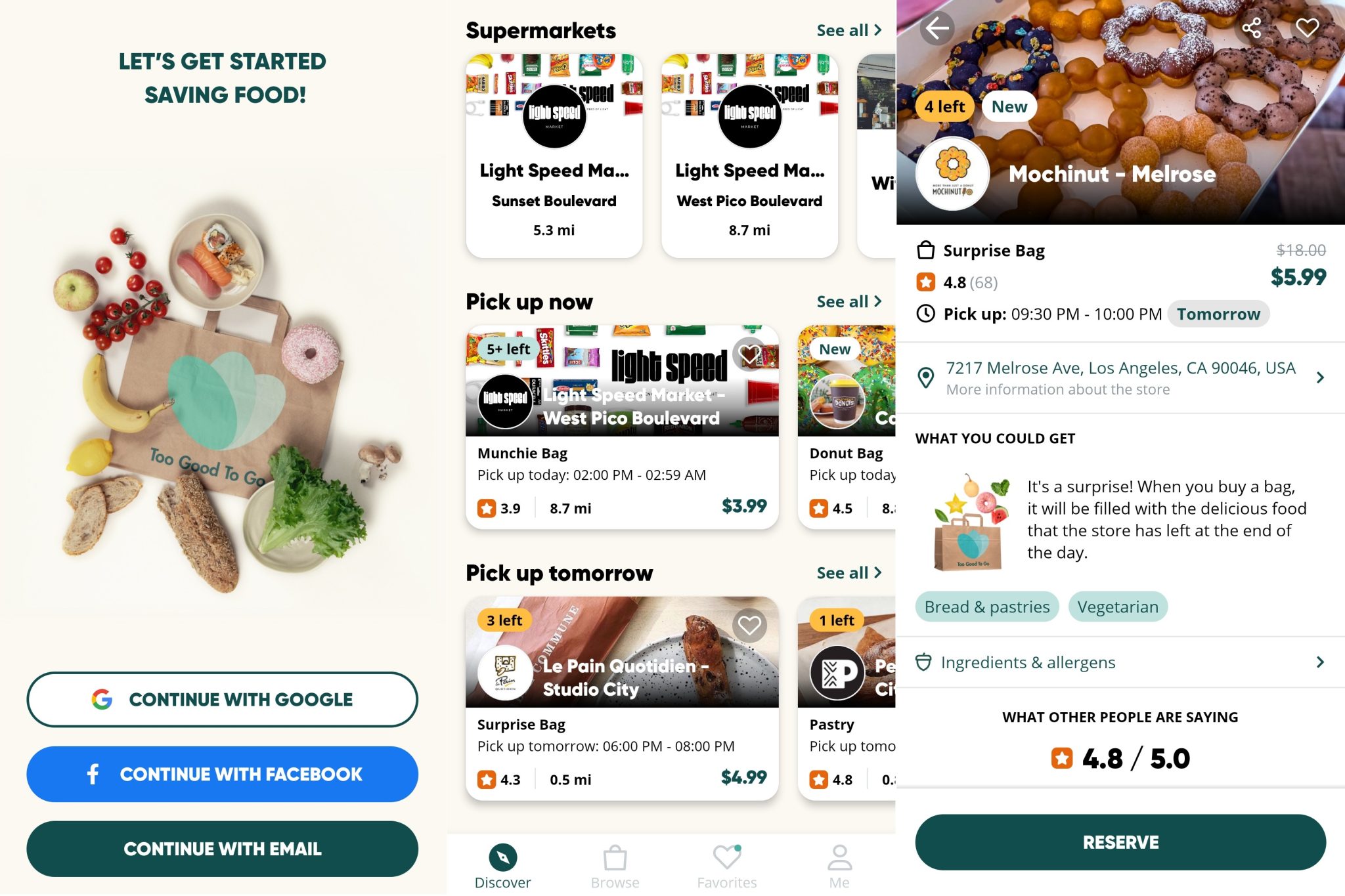
Task: Tap the share icon on Mochinut page
Action: click(1252, 28)
